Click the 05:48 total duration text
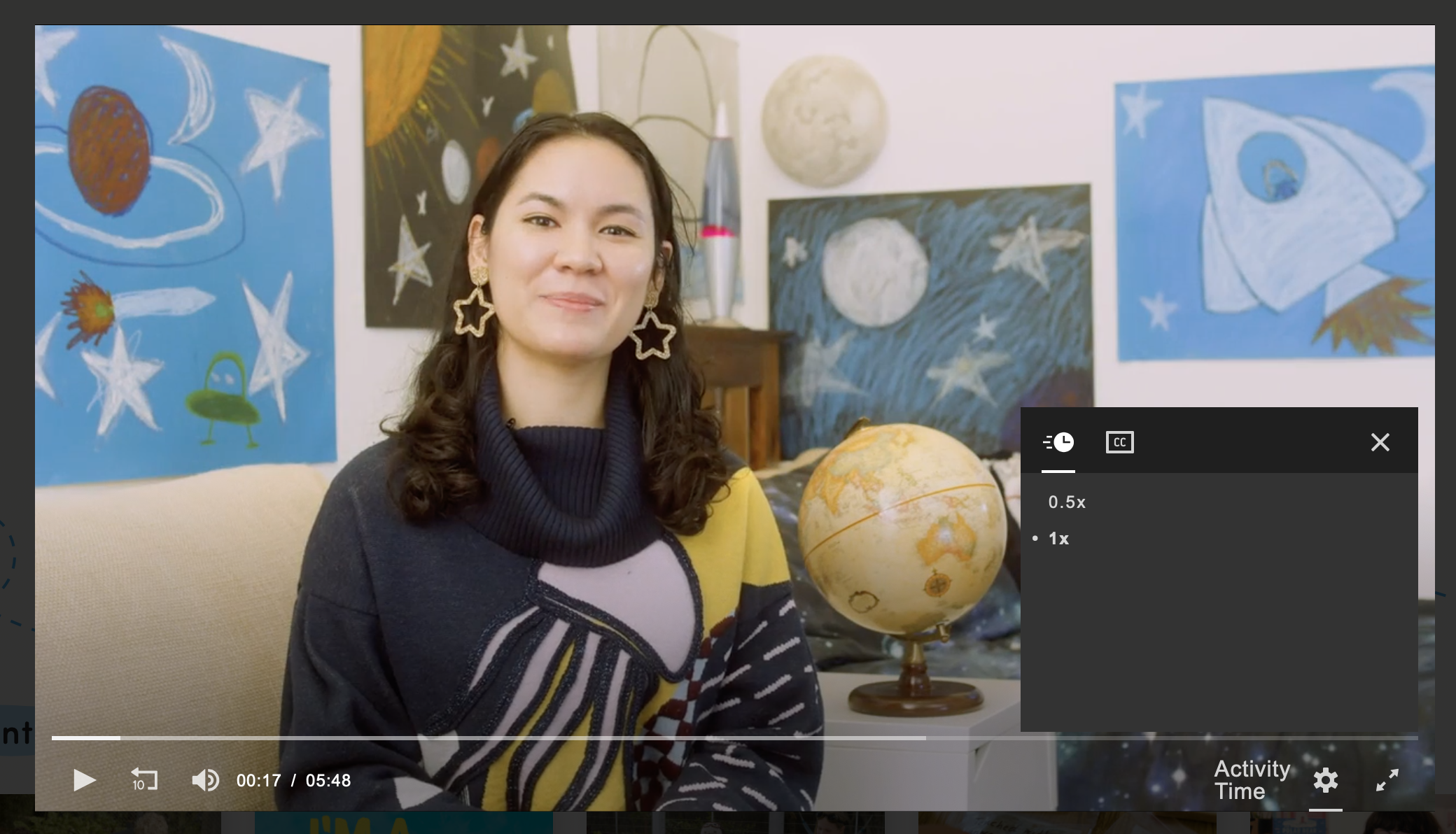Viewport: 1456px width, 834px height. coord(328,781)
